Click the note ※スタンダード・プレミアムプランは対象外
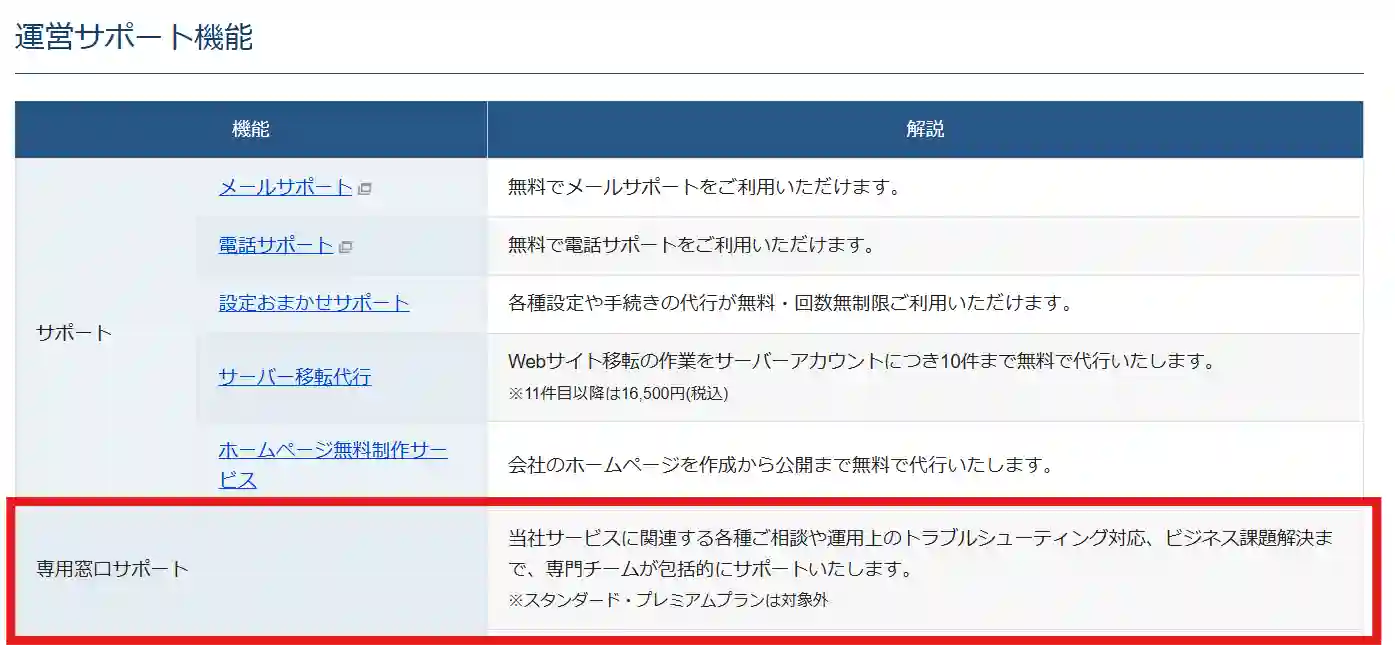The height and width of the screenshot is (645, 1395). pyautogui.click(x=668, y=601)
